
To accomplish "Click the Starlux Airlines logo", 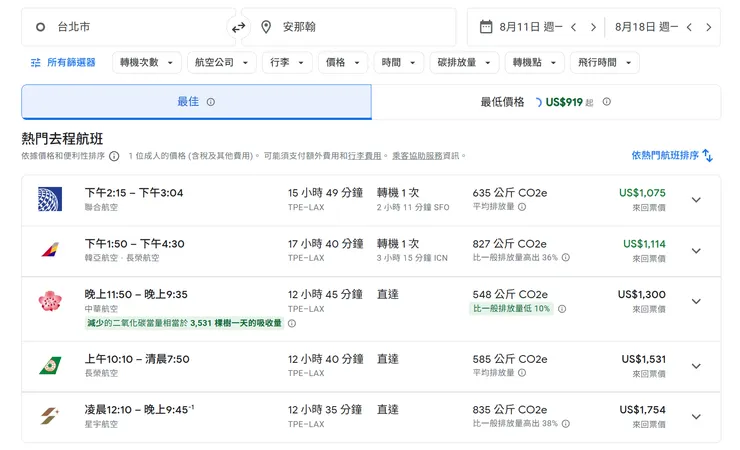I will 50,417.
